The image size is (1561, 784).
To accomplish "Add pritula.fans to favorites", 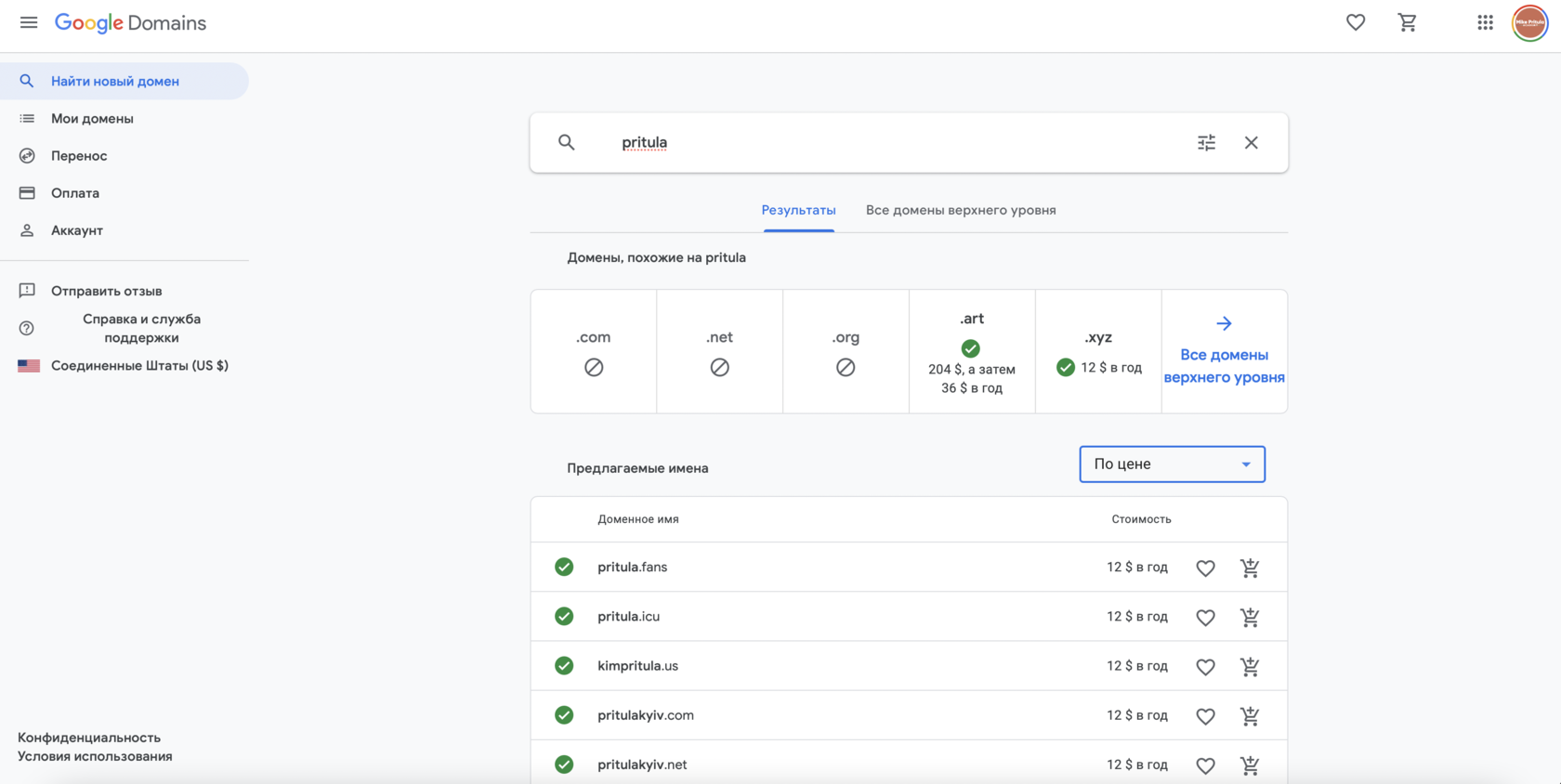I will click(x=1205, y=568).
